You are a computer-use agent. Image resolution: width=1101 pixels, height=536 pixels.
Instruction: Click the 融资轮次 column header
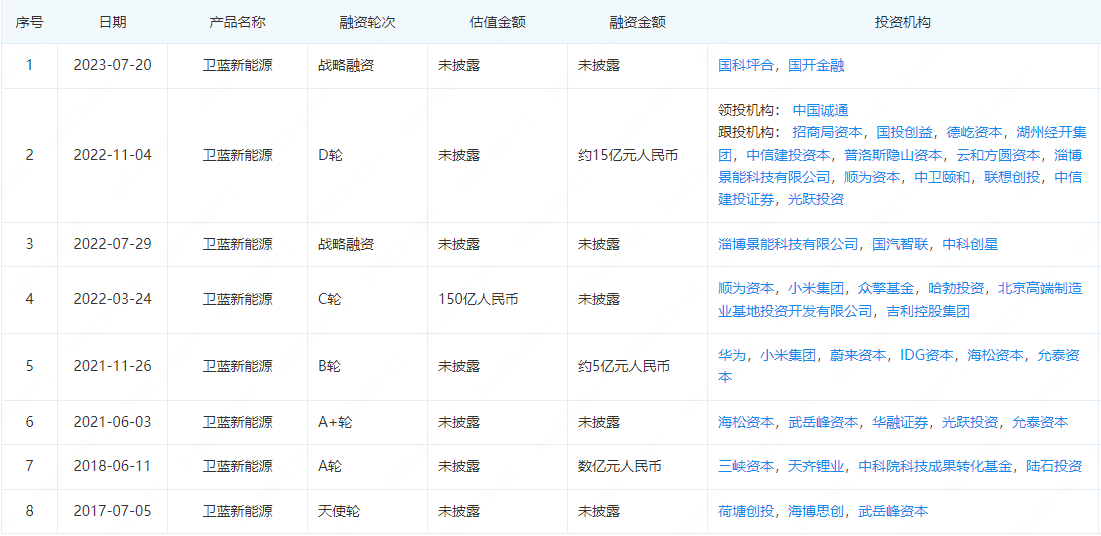[x=367, y=22]
